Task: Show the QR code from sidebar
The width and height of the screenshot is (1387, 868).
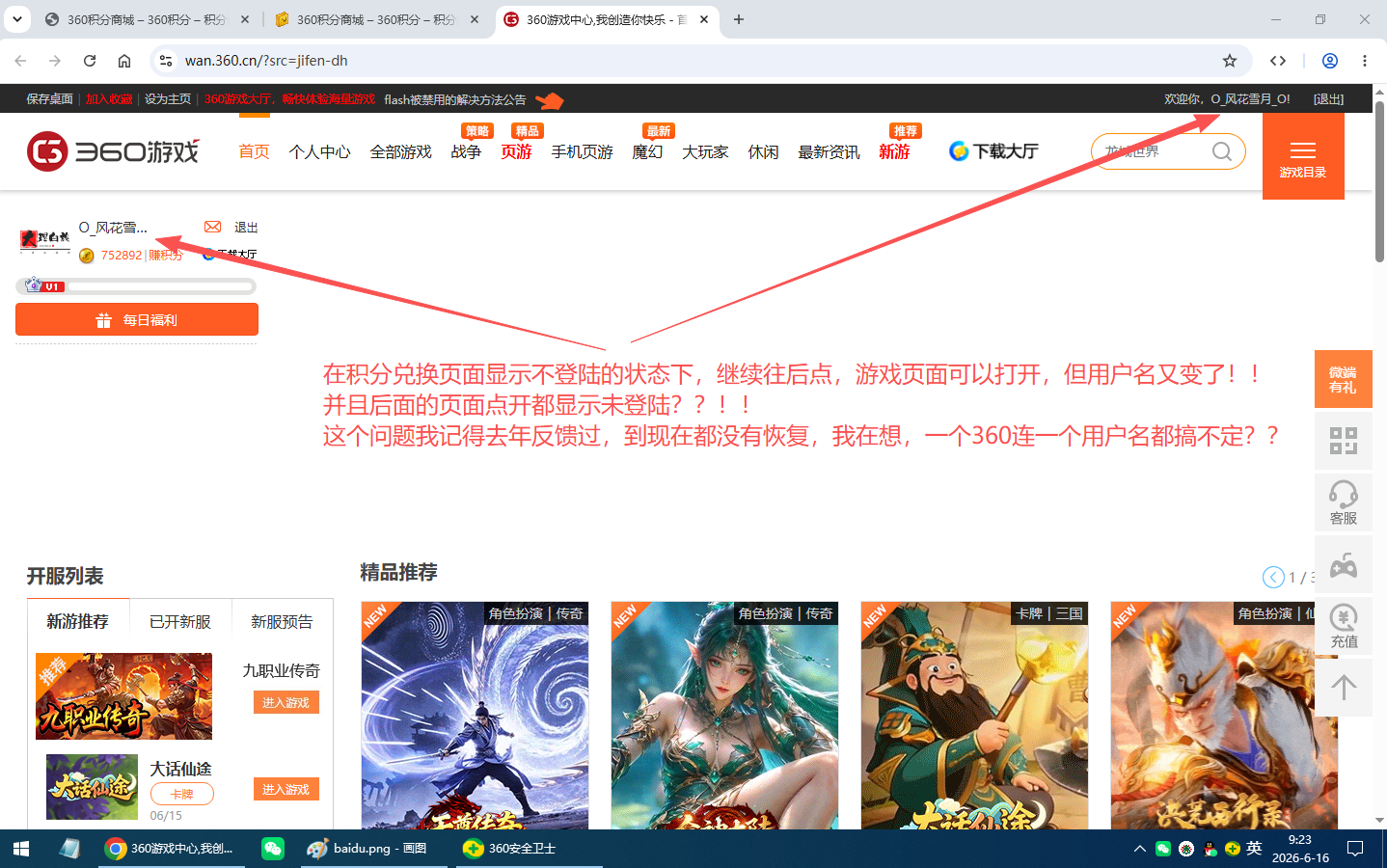Action: (1343, 441)
